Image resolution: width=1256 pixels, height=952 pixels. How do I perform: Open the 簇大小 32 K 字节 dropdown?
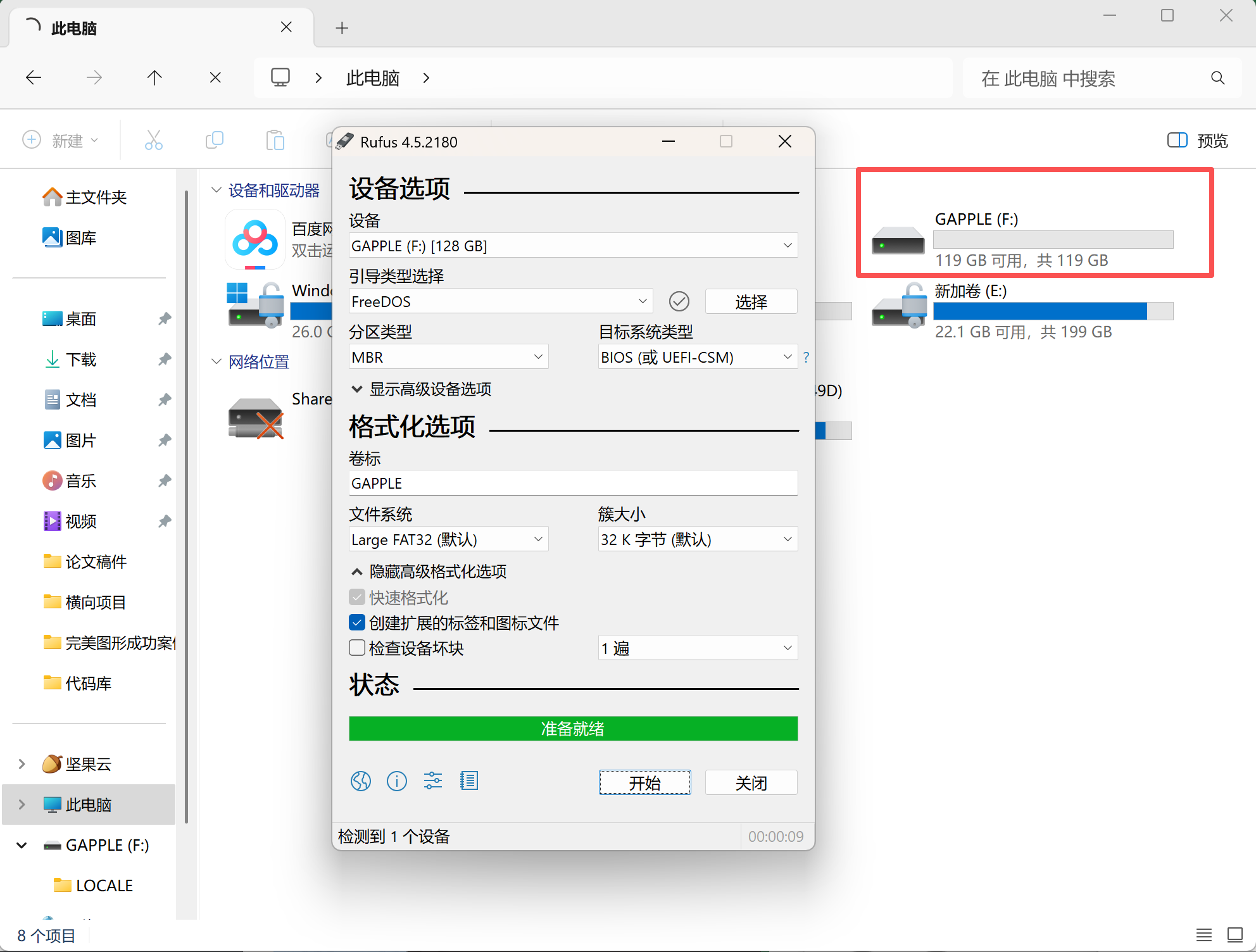coord(698,539)
